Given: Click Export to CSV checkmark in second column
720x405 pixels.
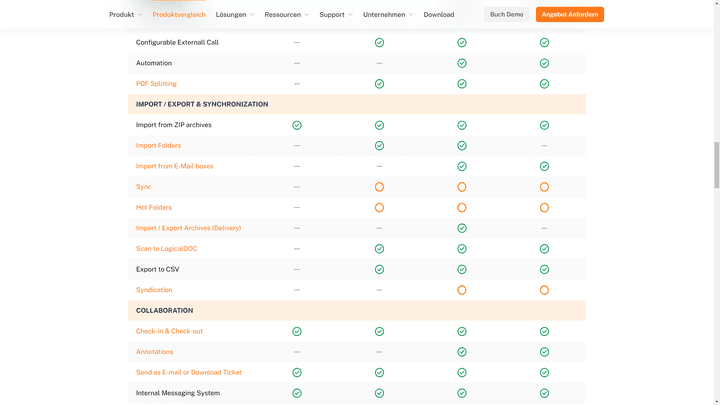Looking at the screenshot, I should tap(379, 269).
